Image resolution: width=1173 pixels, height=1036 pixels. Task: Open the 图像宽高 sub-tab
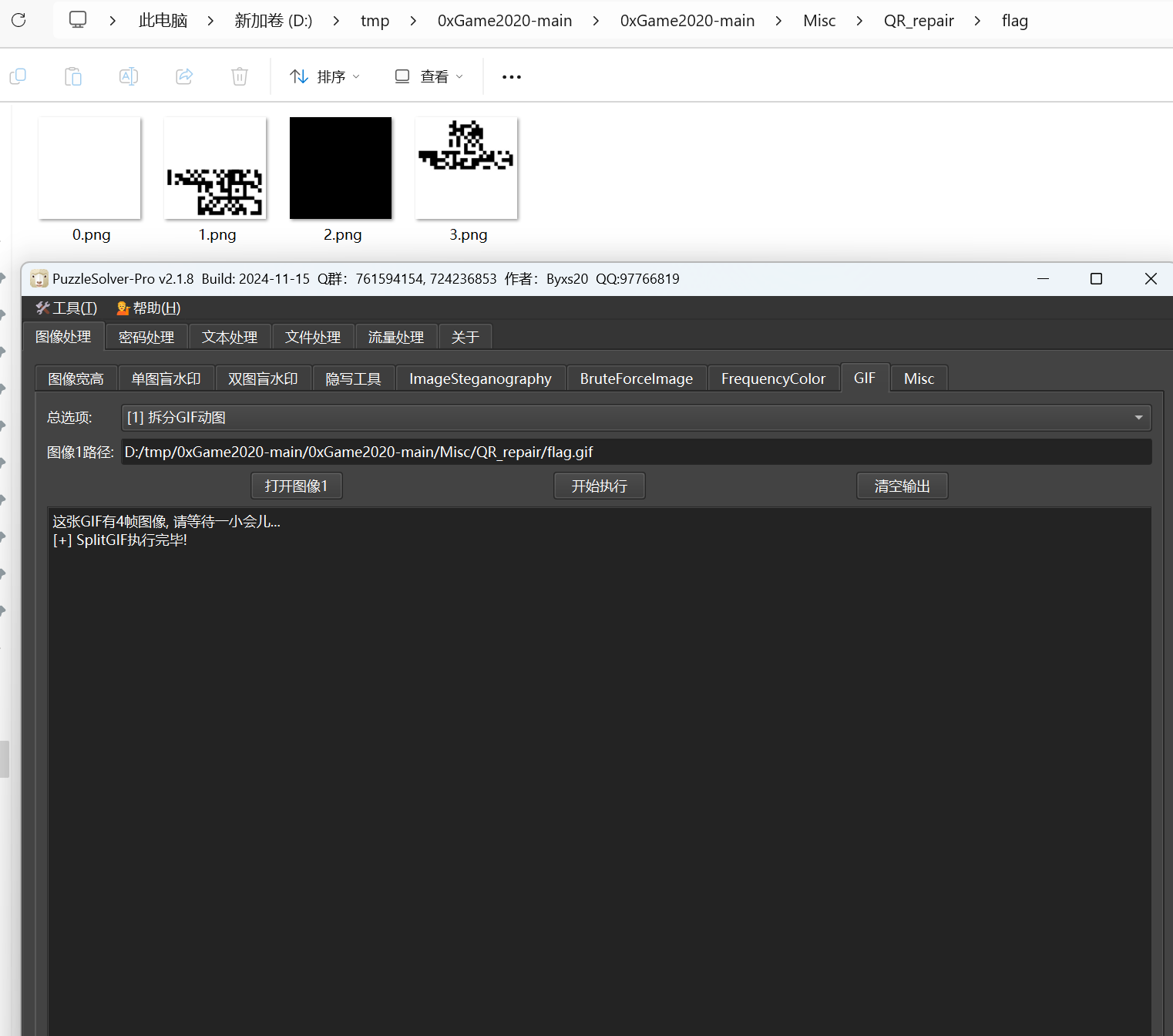tap(76, 378)
